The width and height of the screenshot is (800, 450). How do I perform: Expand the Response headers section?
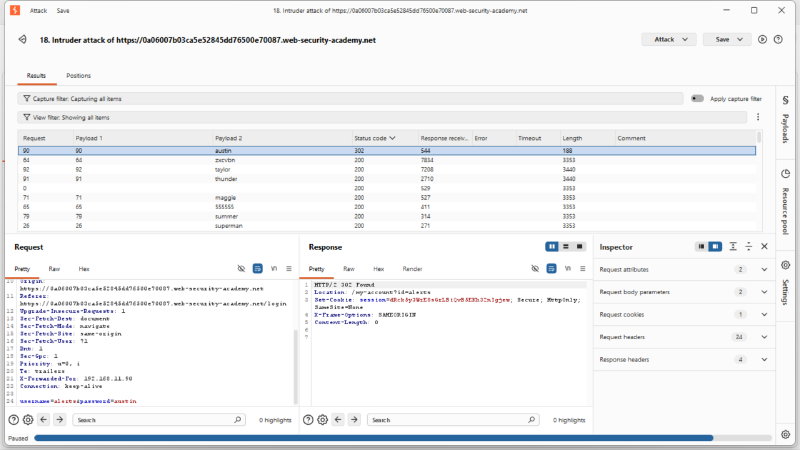(x=684, y=360)
